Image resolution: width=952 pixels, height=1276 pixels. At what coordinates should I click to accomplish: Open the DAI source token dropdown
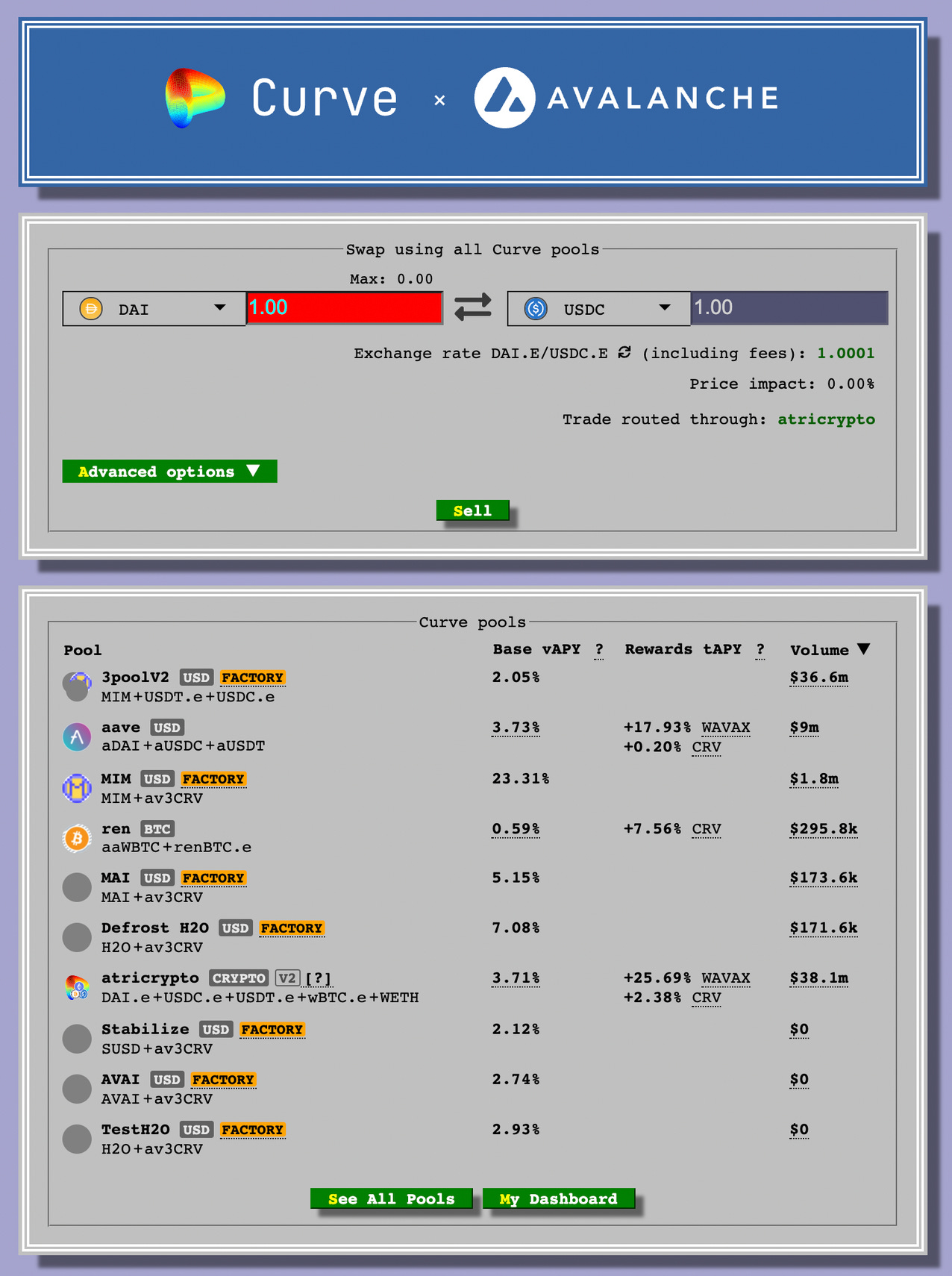[x=154, y=309]
